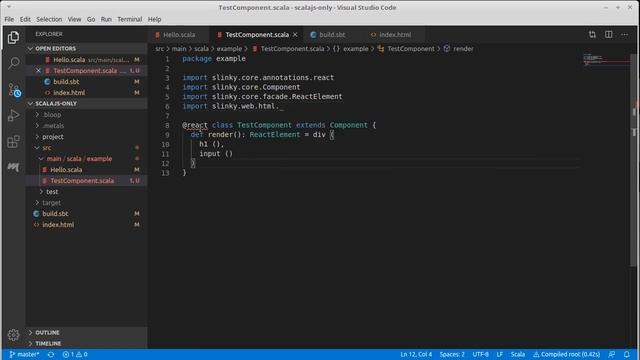Open the Edit menu
The height and width of the screenshot is (360, 640).
(x=25, y=19)
